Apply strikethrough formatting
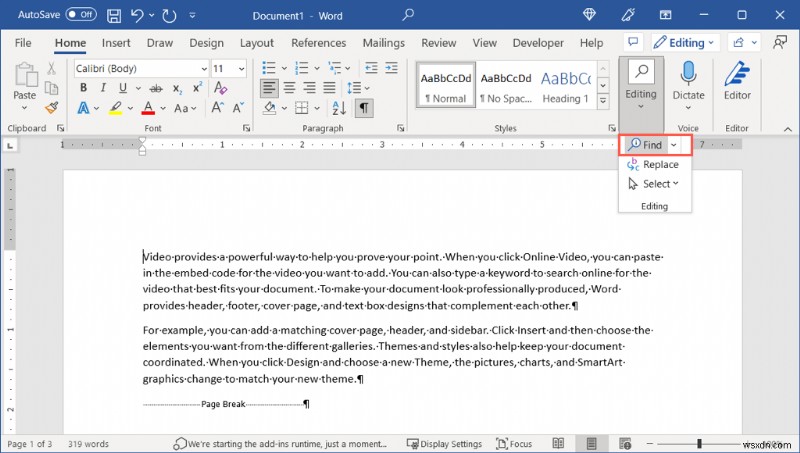Image resolution: width=800 pixels, height=453 pixels. [156, 88]
